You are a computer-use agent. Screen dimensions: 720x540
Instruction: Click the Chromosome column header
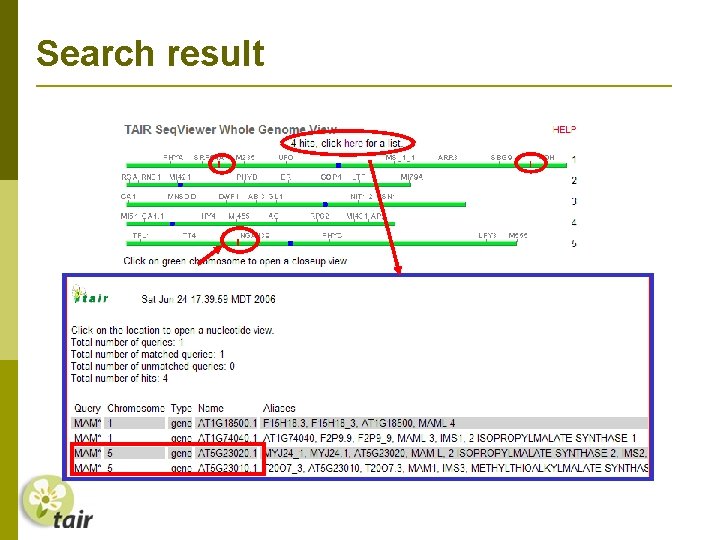coord(136,408)
